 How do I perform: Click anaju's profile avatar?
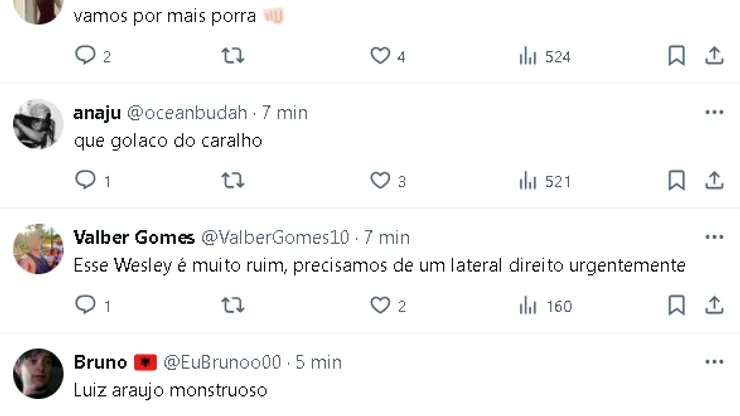[39, 125]
